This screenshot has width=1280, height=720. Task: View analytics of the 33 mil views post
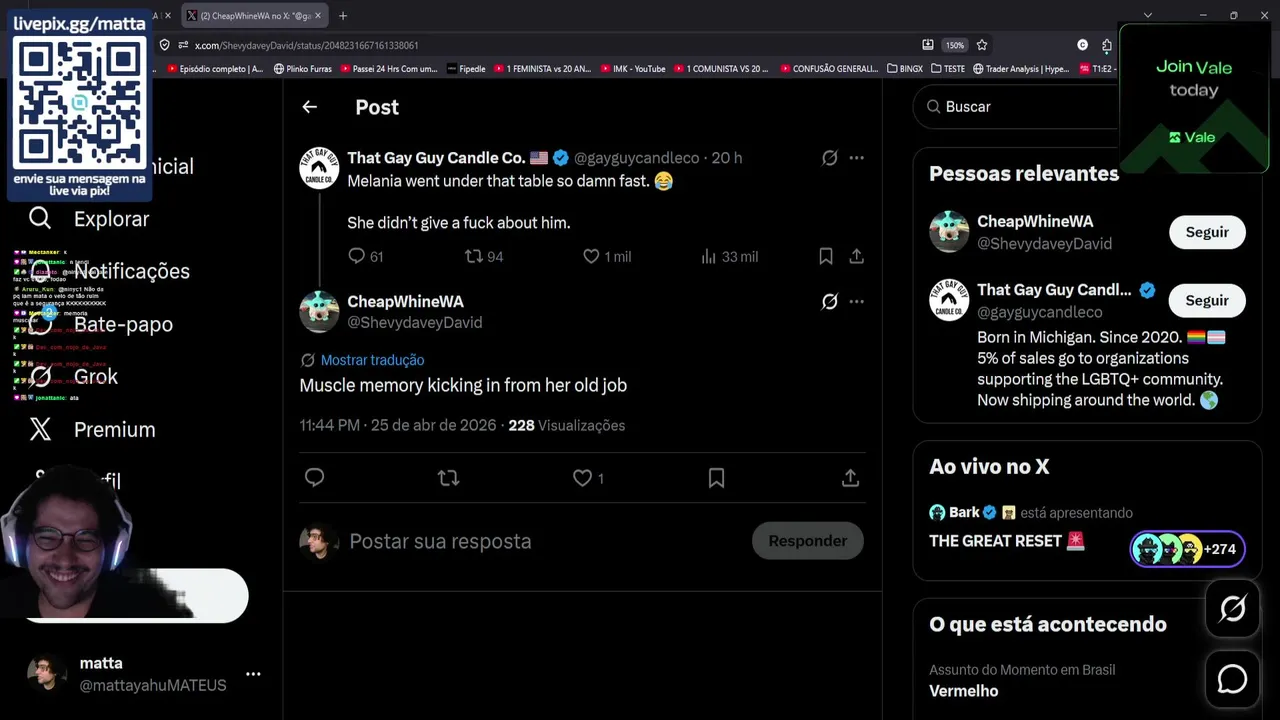pyautogui.click(x=729, y=257)
